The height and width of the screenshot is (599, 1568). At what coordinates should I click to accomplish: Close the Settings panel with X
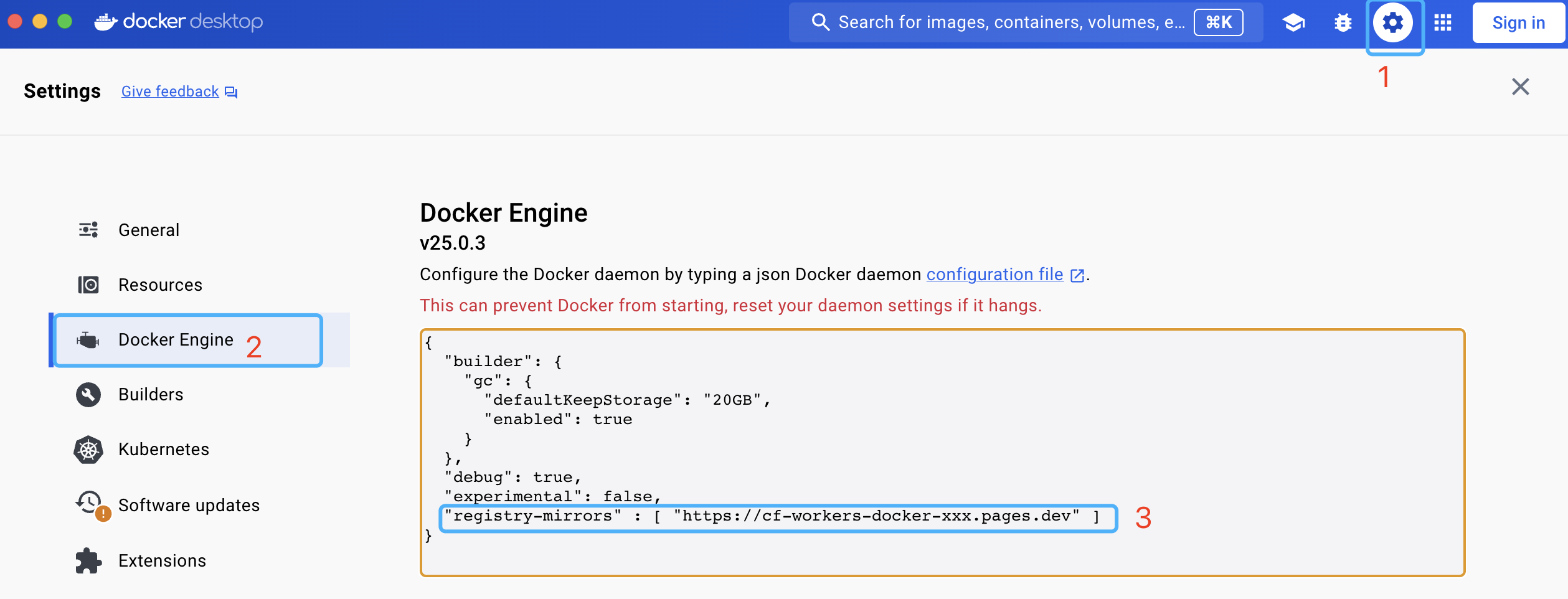point(1521,87)
